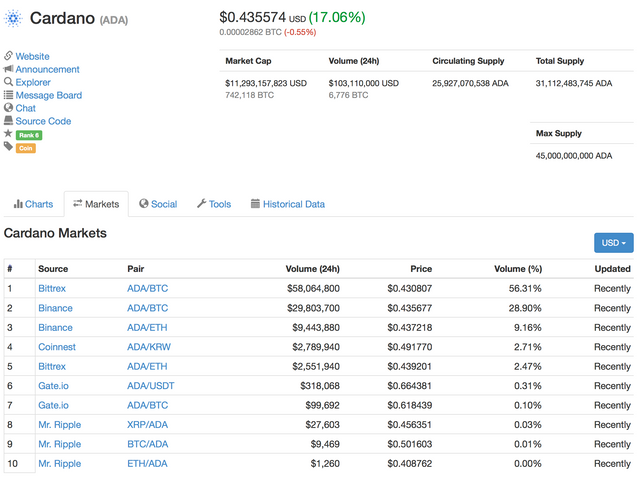Open the Website link
This screenshot has height=478, width=640.
click(x=33, y=56)
